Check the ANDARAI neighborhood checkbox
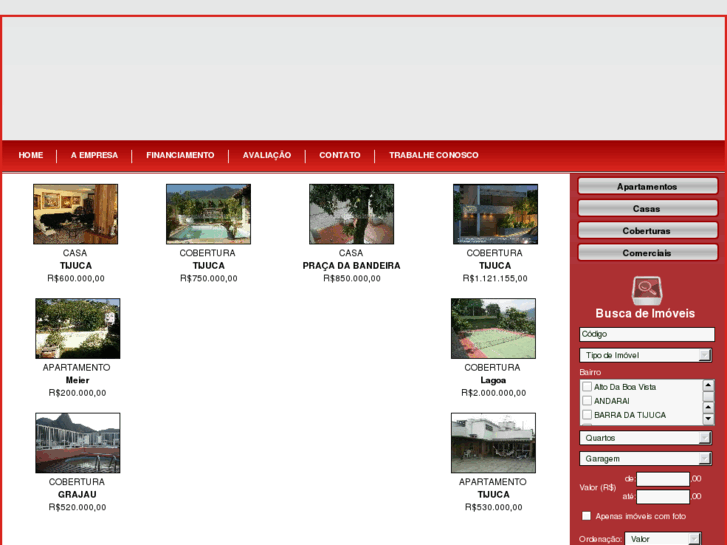The width and height of the screenshot is (727, 545). coord(587,400)
